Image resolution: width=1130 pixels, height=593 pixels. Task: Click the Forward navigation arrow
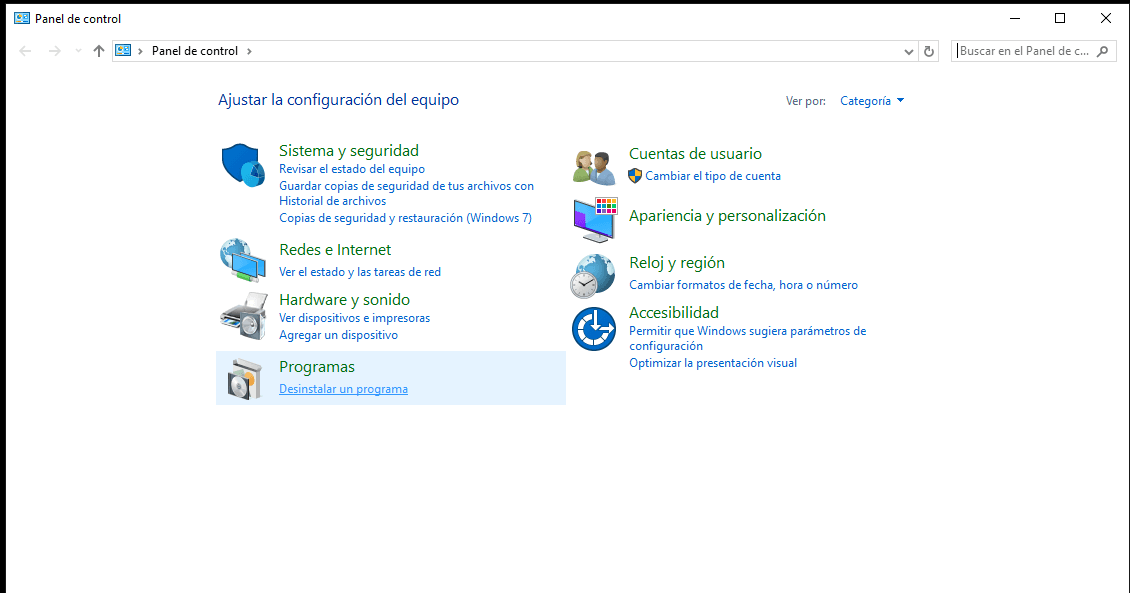coord(55,51)
